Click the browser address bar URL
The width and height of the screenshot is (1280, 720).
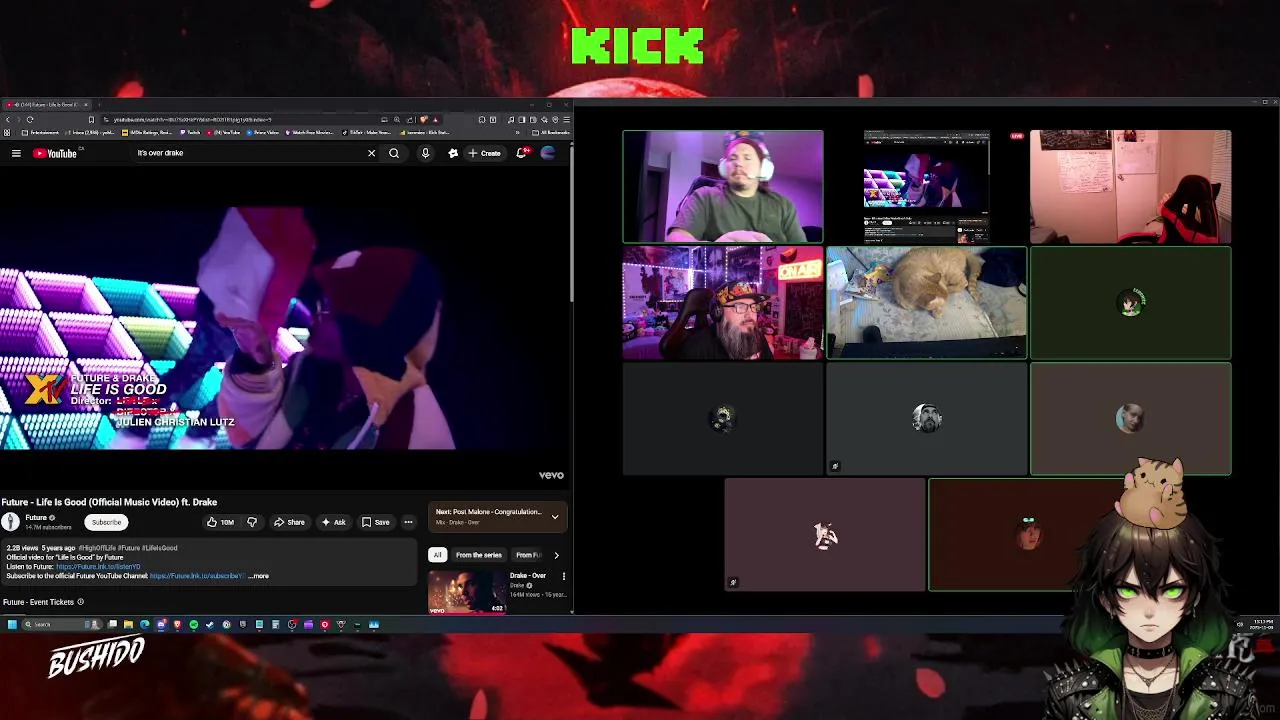coord(192,119)
